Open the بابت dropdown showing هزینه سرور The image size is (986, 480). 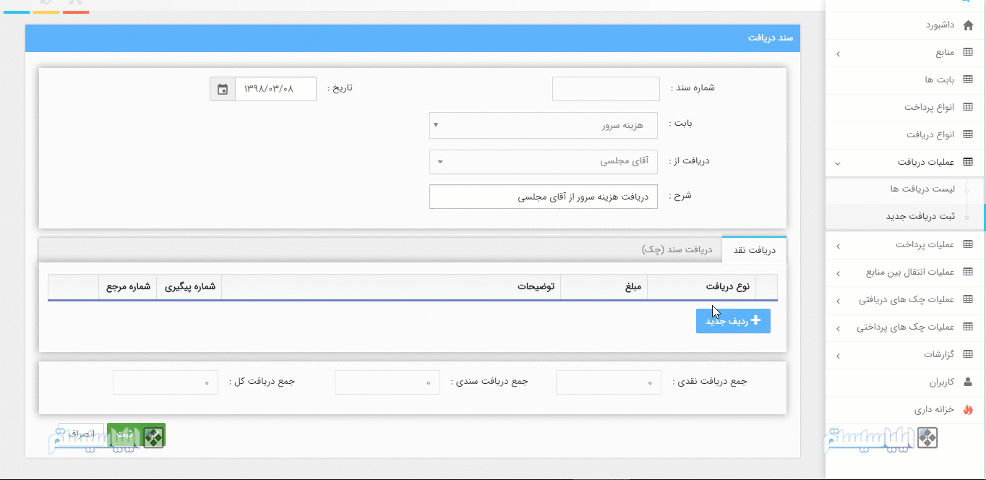543,125
